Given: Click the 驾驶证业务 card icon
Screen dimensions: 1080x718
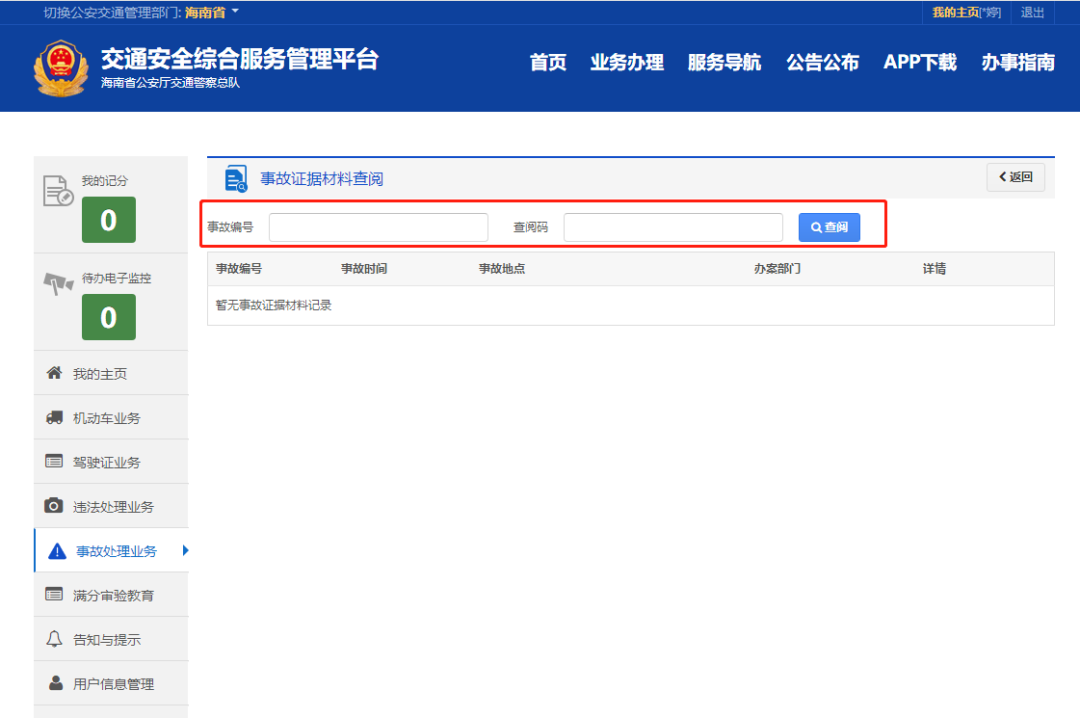Looking at the screenshot, I should 55,461.
